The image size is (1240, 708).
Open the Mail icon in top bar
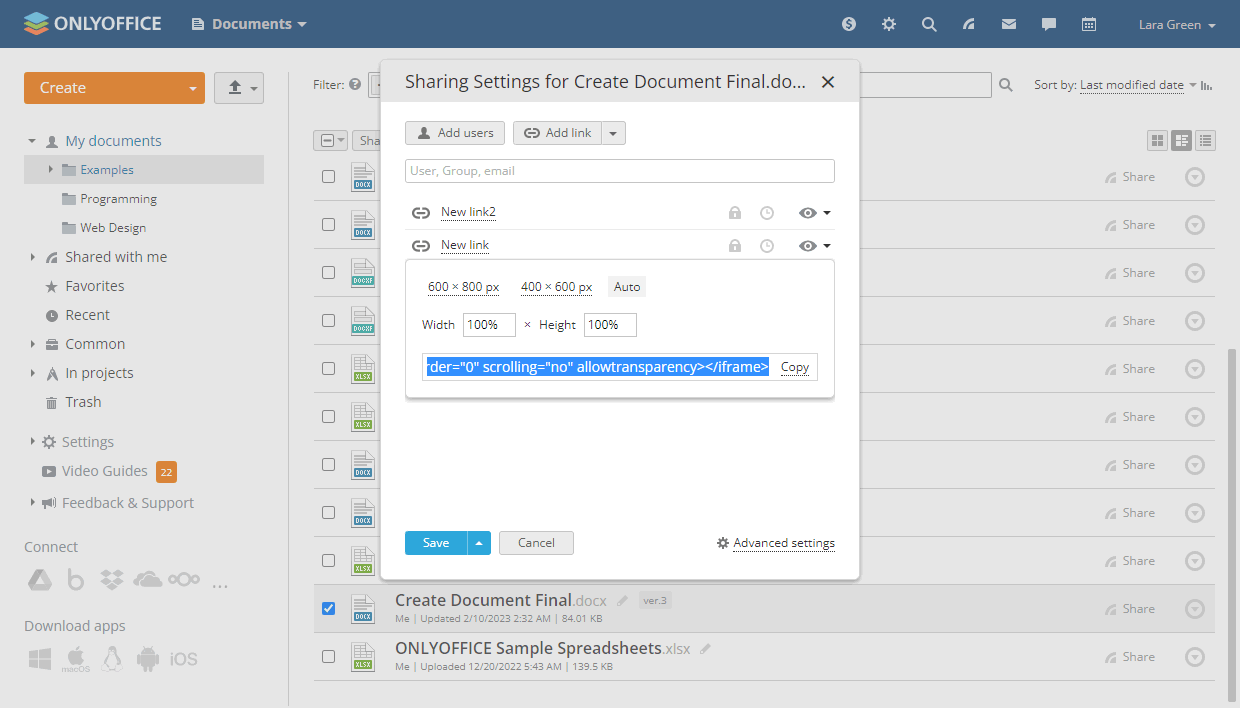[x=1008, y=23]
